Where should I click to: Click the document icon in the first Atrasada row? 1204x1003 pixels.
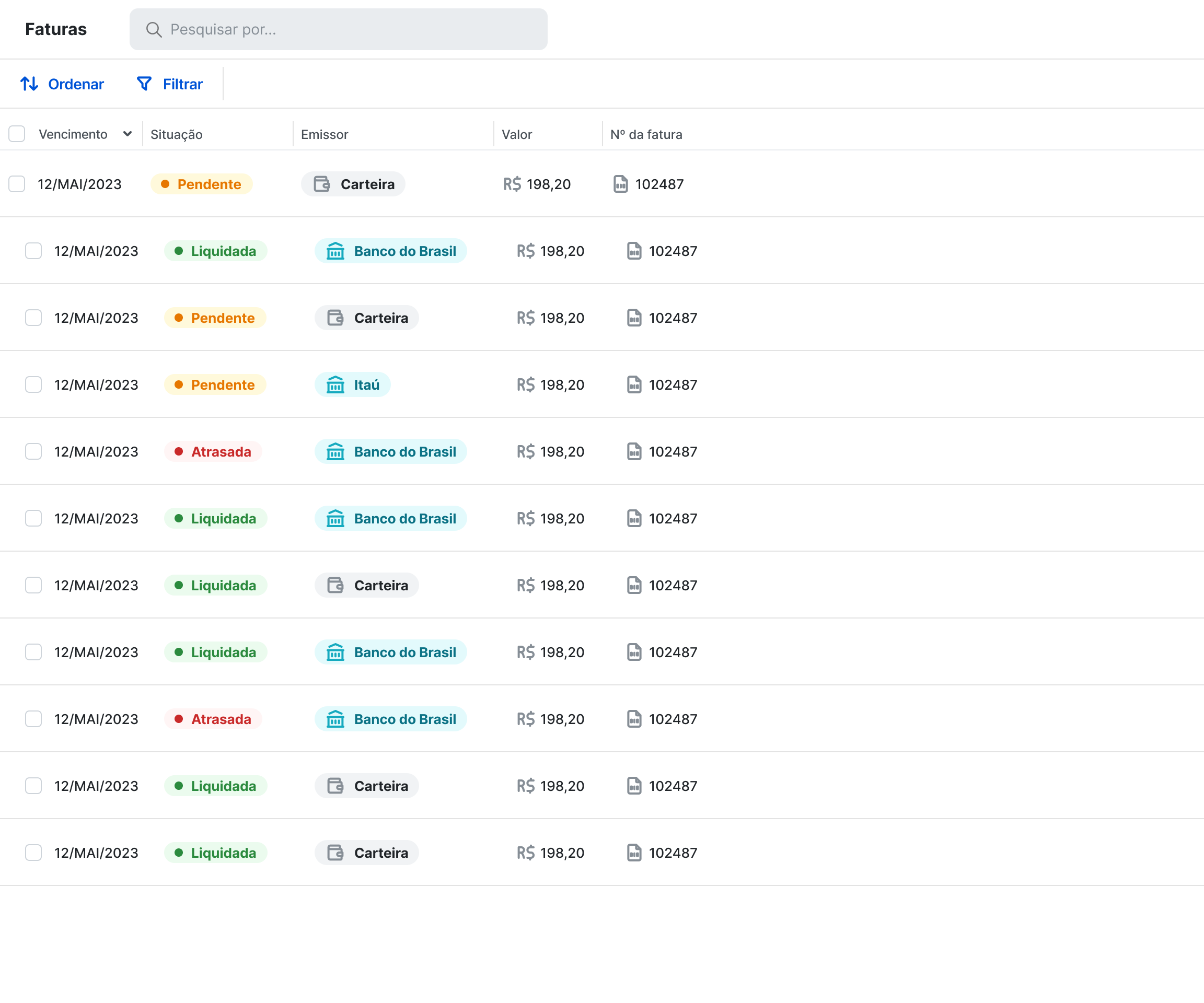[634, 452]
